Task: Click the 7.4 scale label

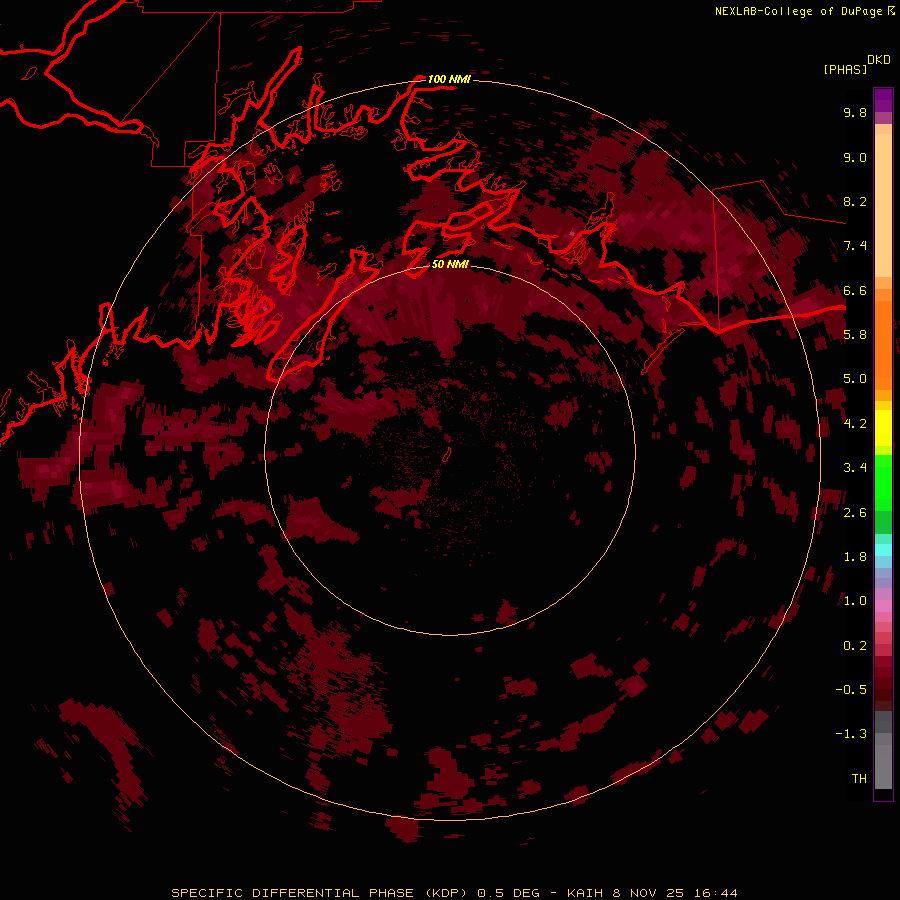Action: [855, 246]
